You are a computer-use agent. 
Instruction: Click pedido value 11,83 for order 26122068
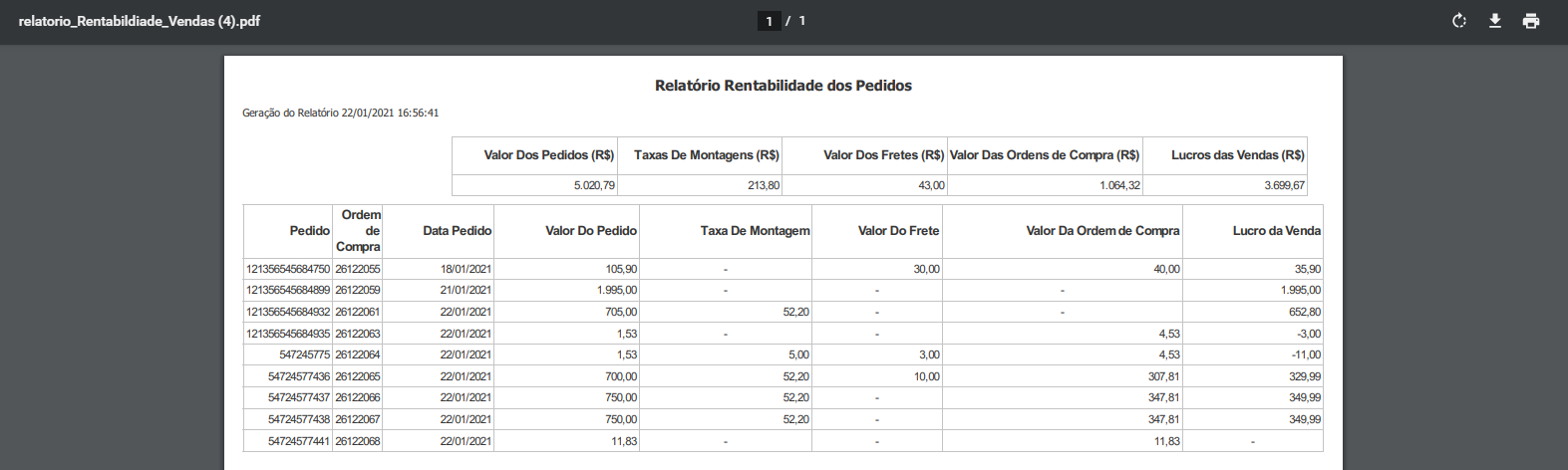(624, 441)
